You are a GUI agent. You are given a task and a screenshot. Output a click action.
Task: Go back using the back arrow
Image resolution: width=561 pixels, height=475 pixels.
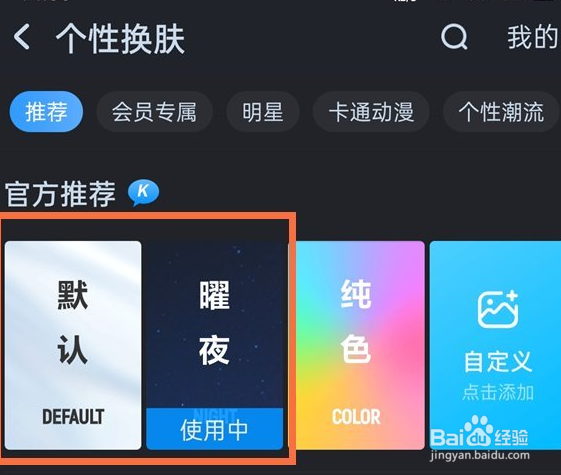click(21, 36)
